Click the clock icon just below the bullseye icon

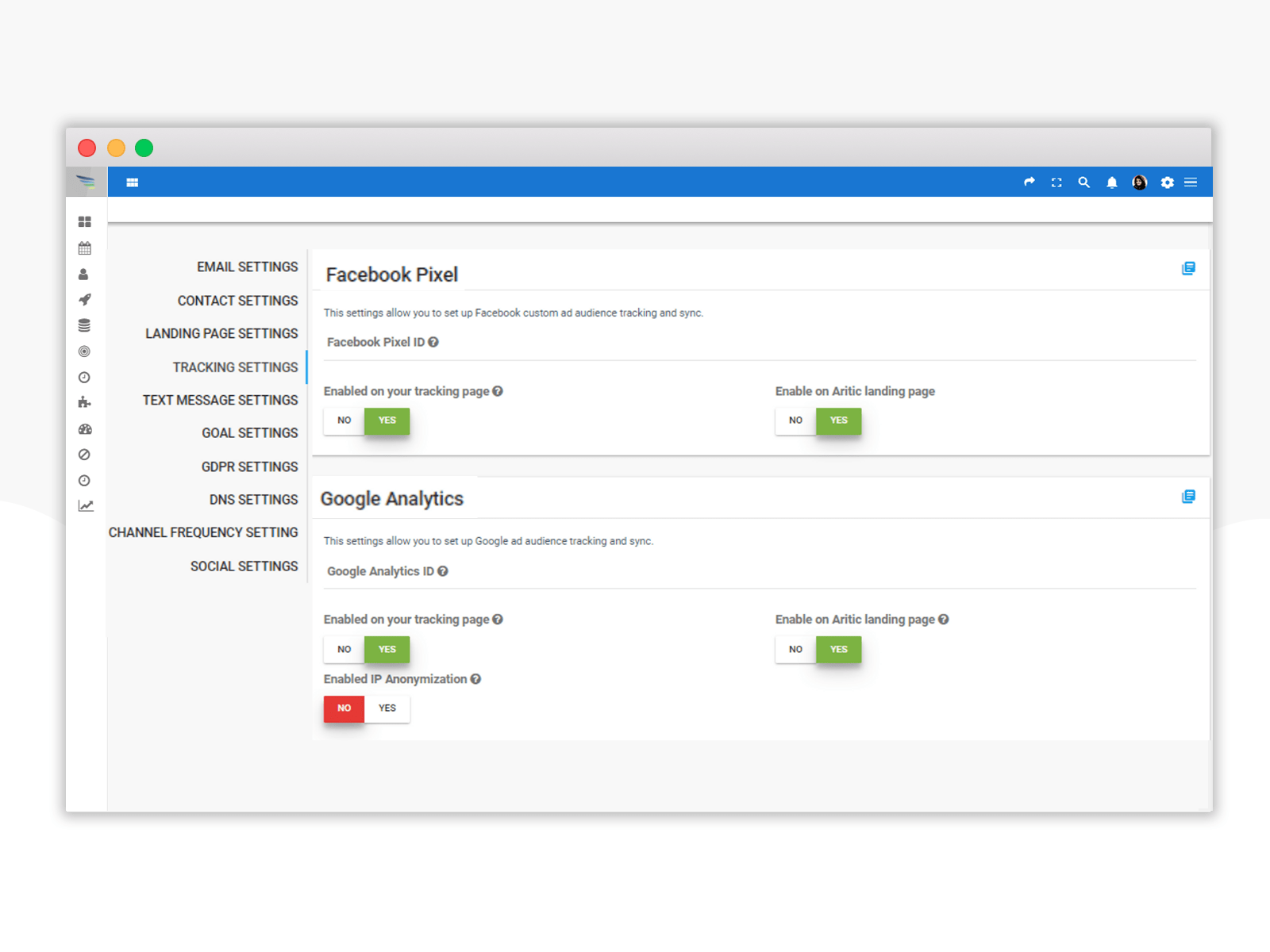coord(84,378)
